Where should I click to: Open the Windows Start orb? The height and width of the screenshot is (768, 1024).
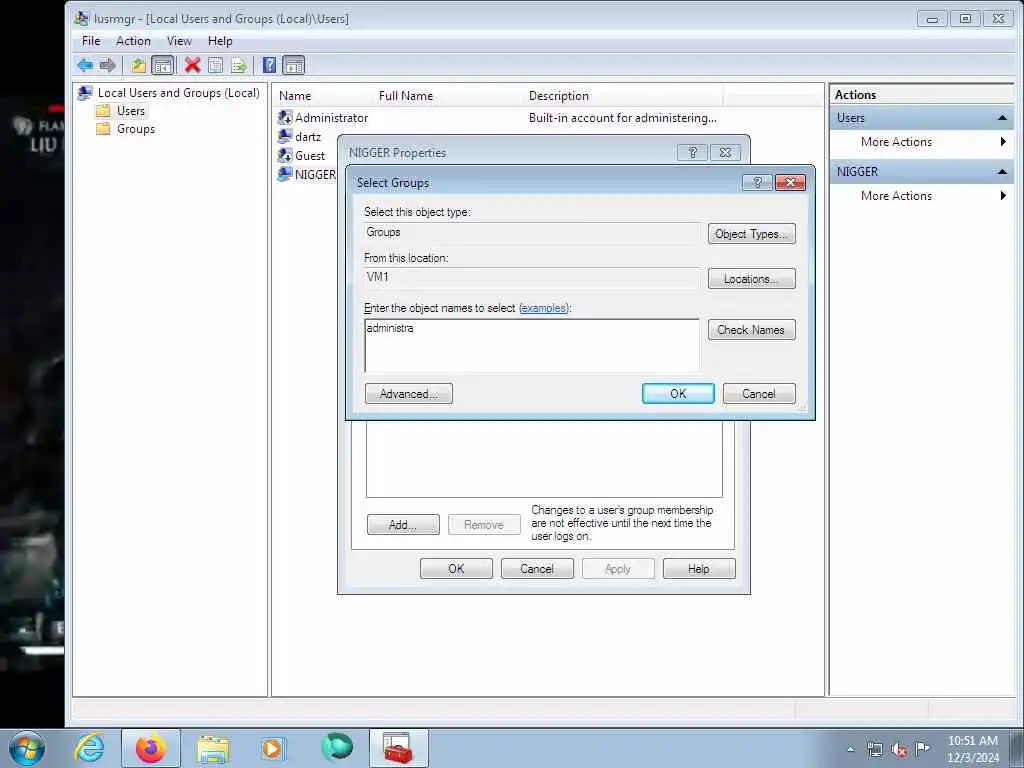coord(27,748)
